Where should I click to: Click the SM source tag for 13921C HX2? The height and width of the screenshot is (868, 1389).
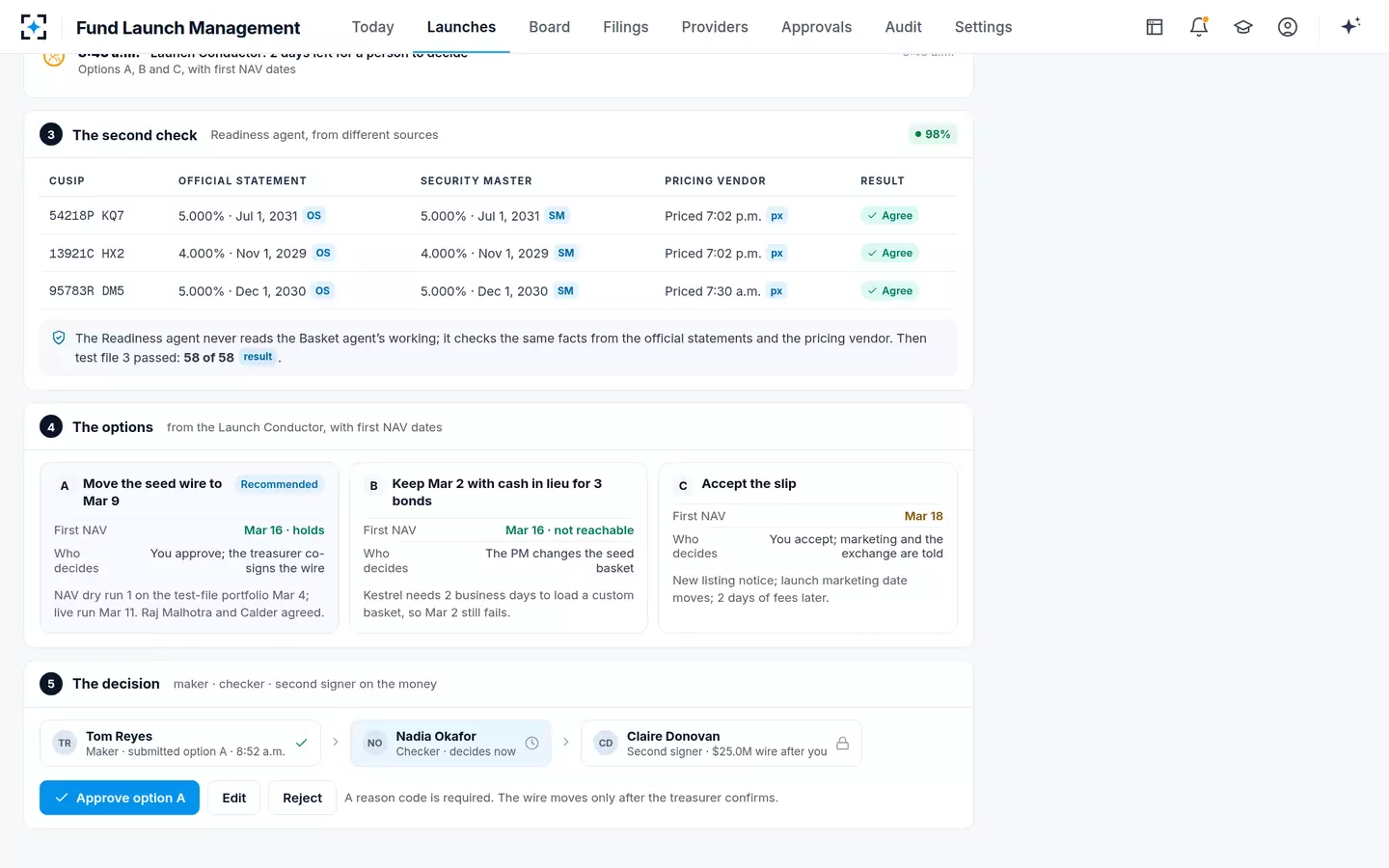pos(566,254)
